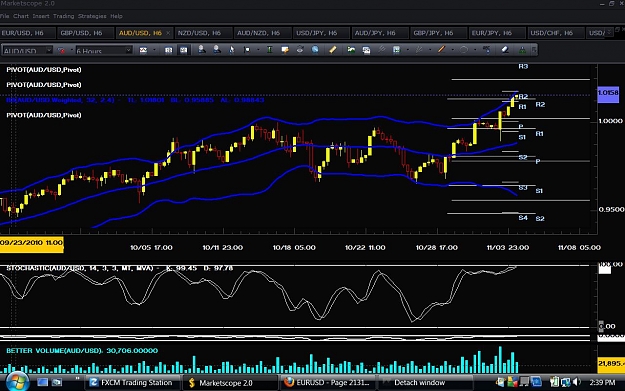Switch to the NZD/USD, H6 tab
The width and height of the screenshot is (625, 391).
point(203,33)
